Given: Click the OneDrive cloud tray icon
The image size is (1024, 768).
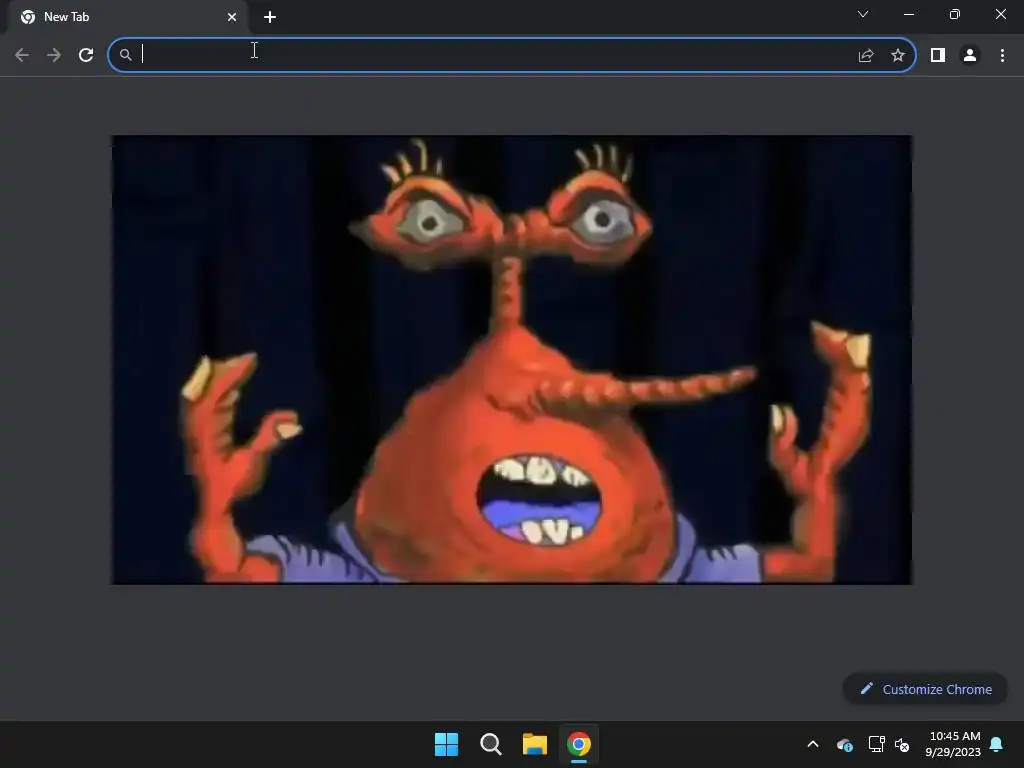Looking at the screenshot, I should point(845,744).
